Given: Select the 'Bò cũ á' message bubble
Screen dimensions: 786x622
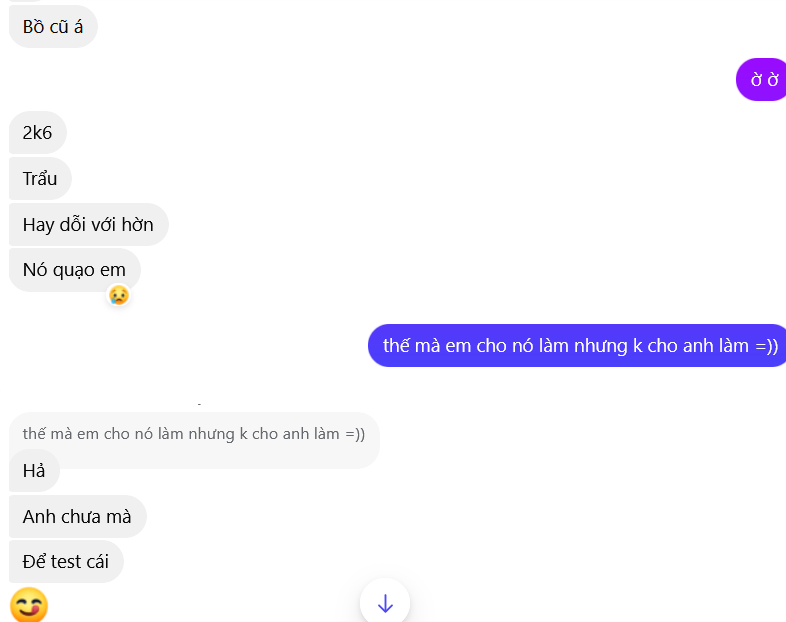Looking at the screenshot, I should pyautogui.click(x=53, y=27).
